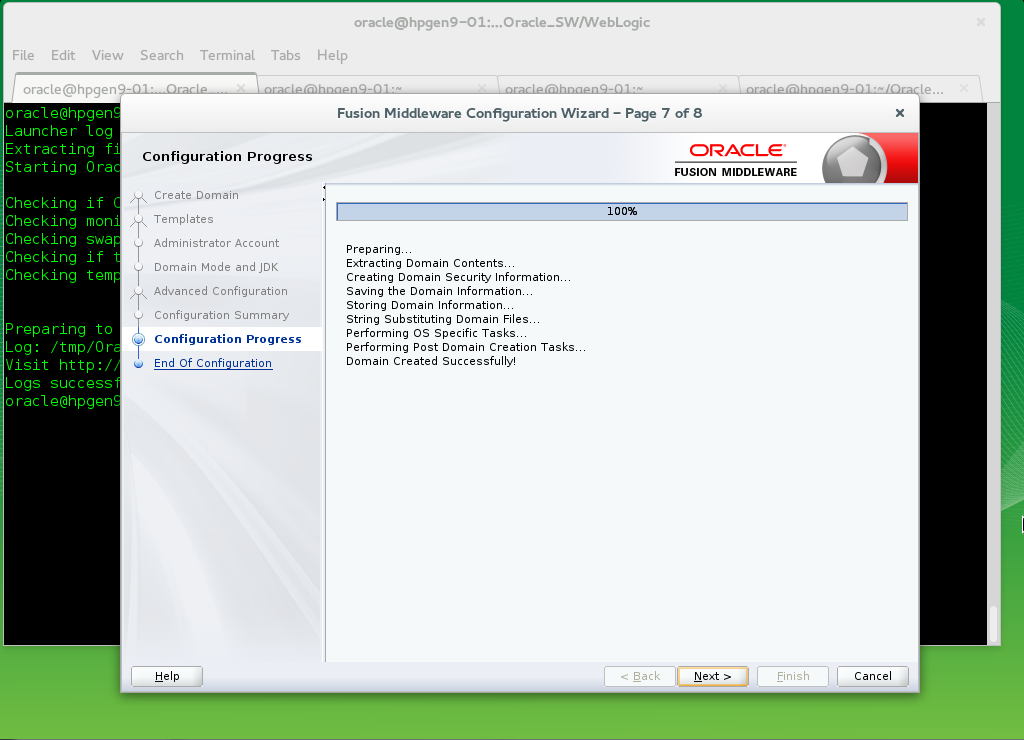Click the Cancel button
This screenshot has width=1024, height=740.
point(872,676)
